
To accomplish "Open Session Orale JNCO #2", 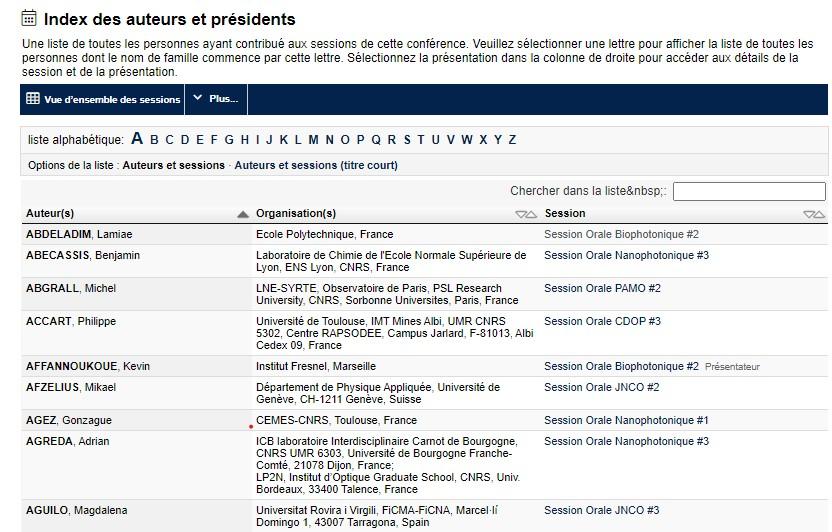I will pyautogui.click(x=601, y=387).
